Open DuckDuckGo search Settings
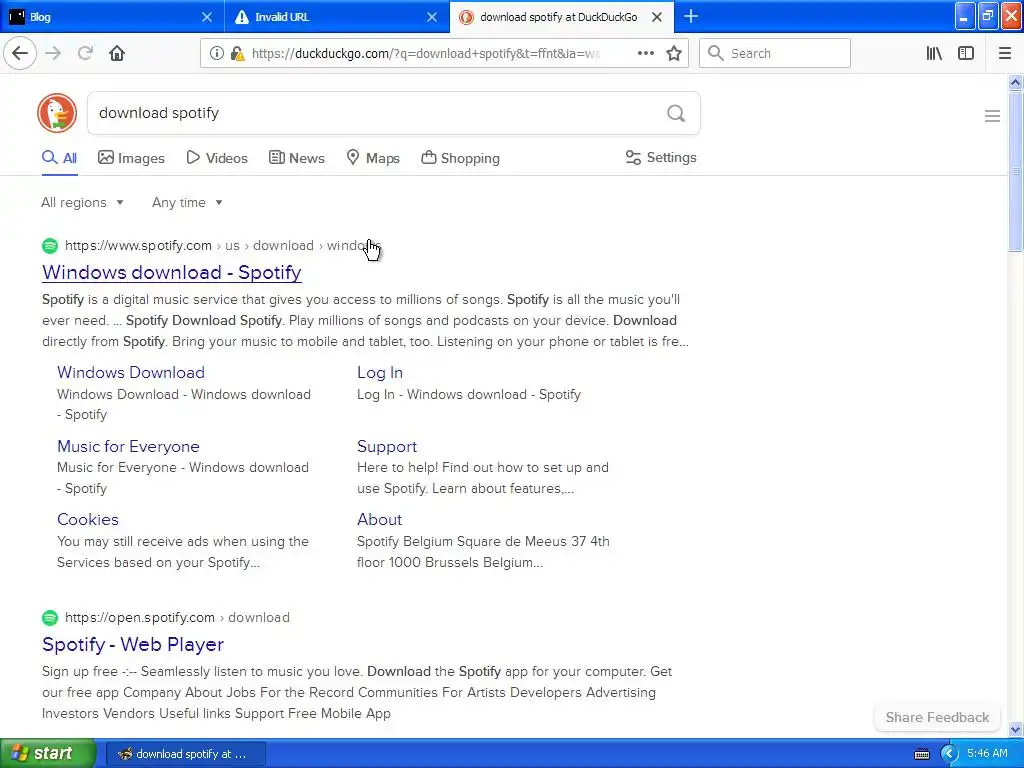Screen dimensions: 1024x768 pos(661,157)
